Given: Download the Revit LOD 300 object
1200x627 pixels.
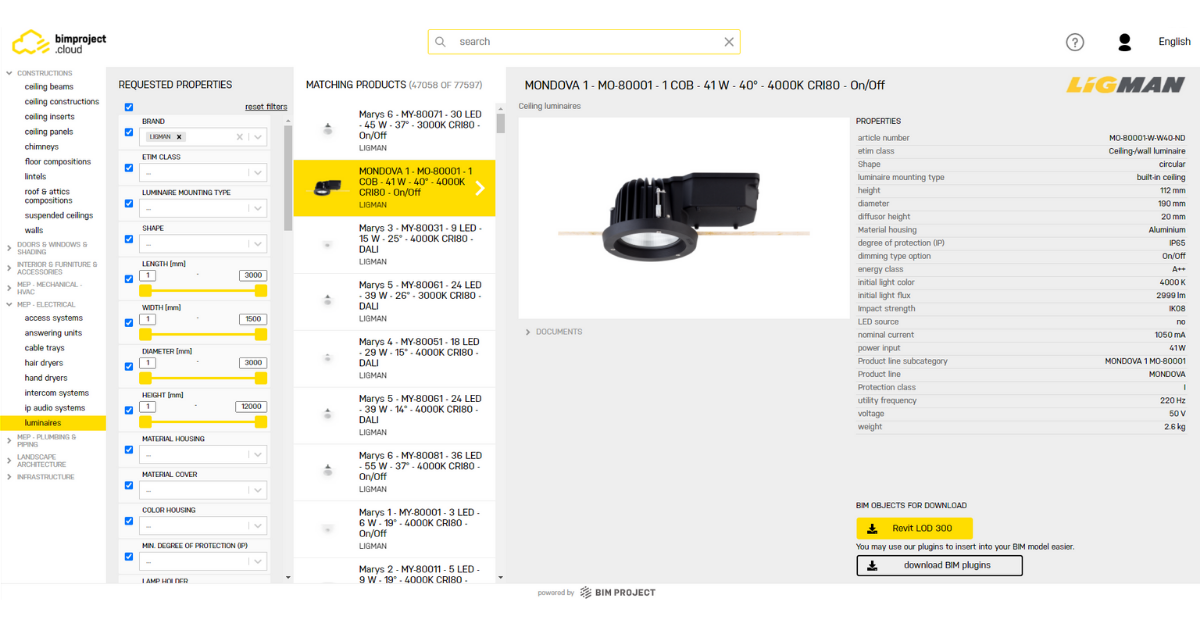Looking at the screenshot, I should [914, 528].
